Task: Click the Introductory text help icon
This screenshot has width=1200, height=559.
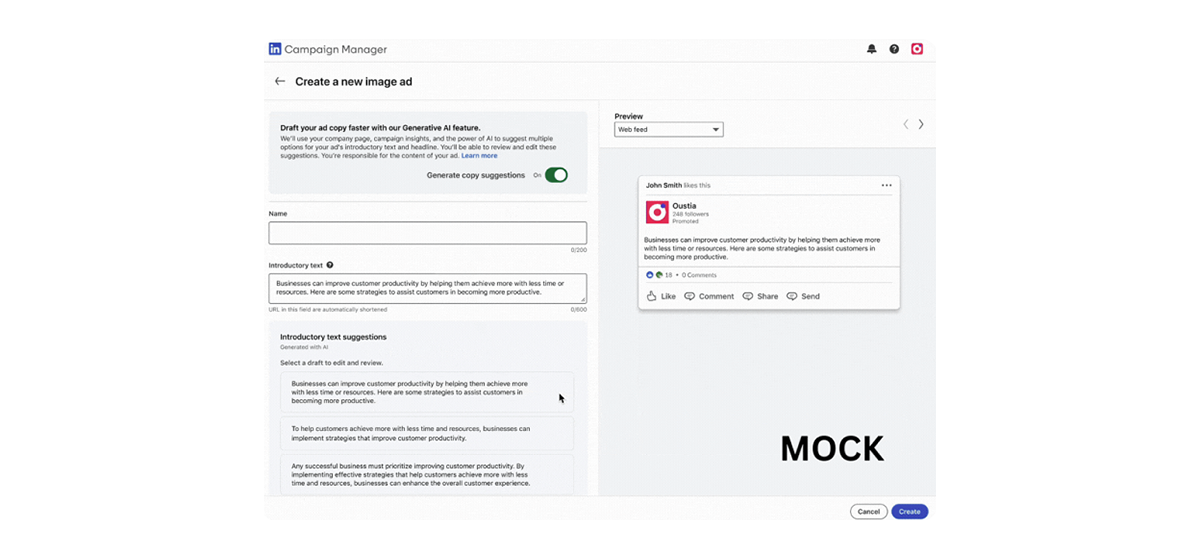Action: coord(330,265)
